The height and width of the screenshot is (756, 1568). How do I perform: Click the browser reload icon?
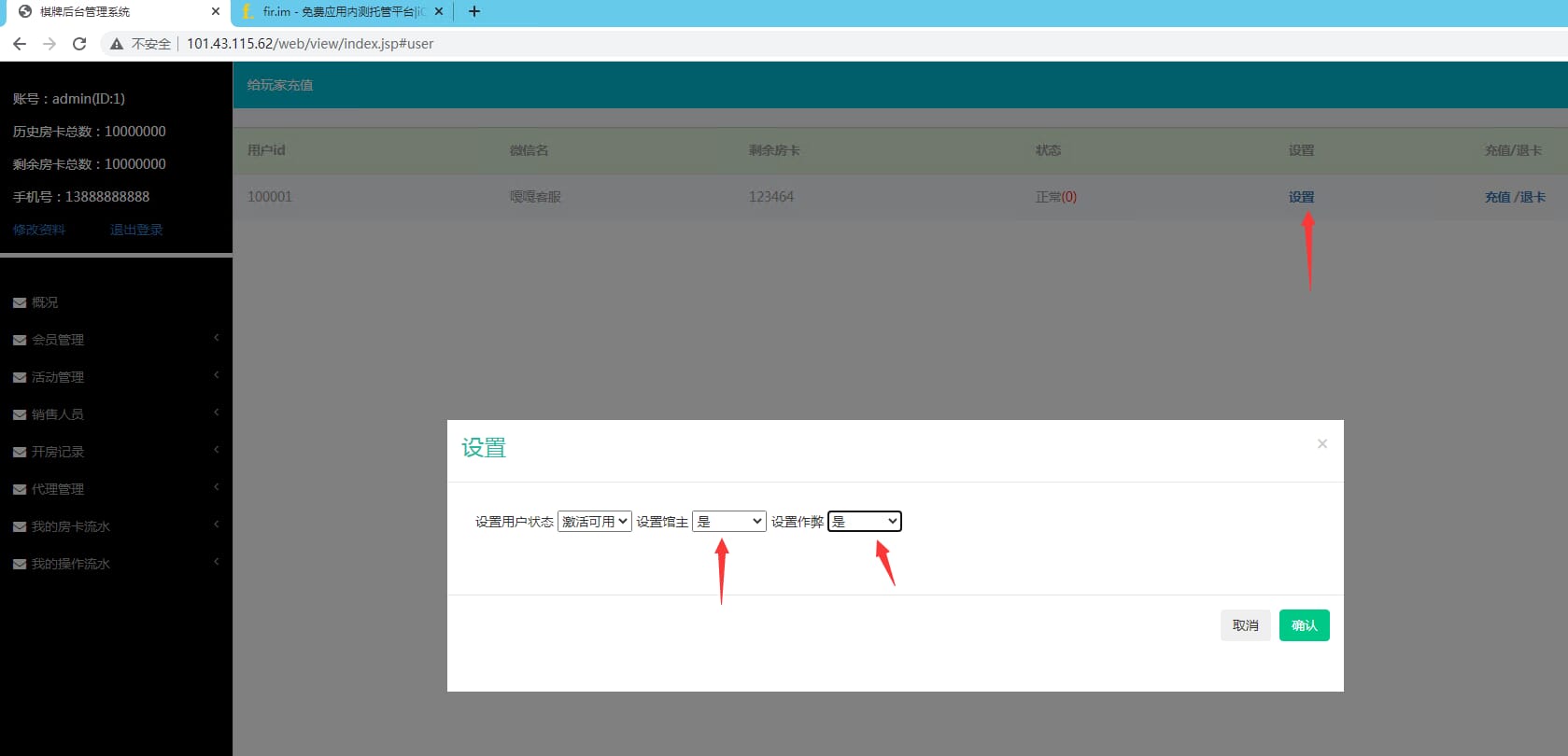79,44
